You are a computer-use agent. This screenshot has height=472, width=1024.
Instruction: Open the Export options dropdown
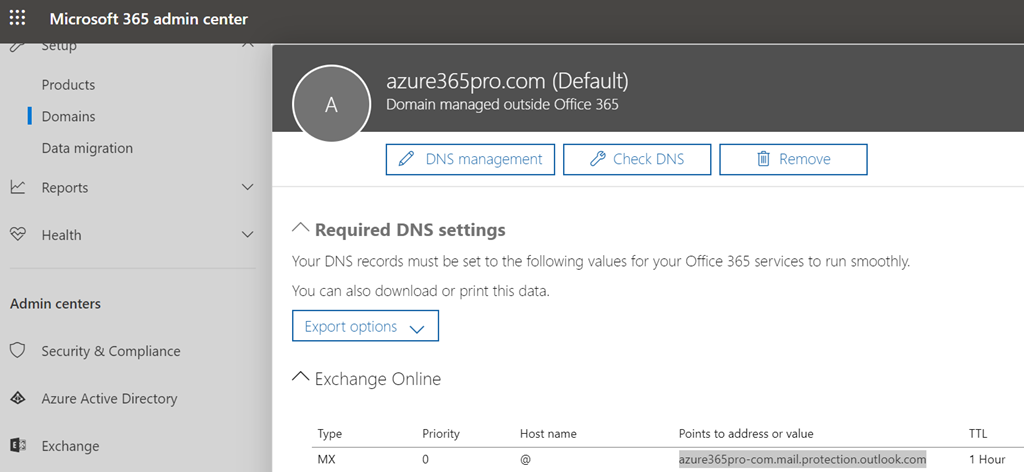[x=365, y=326]
